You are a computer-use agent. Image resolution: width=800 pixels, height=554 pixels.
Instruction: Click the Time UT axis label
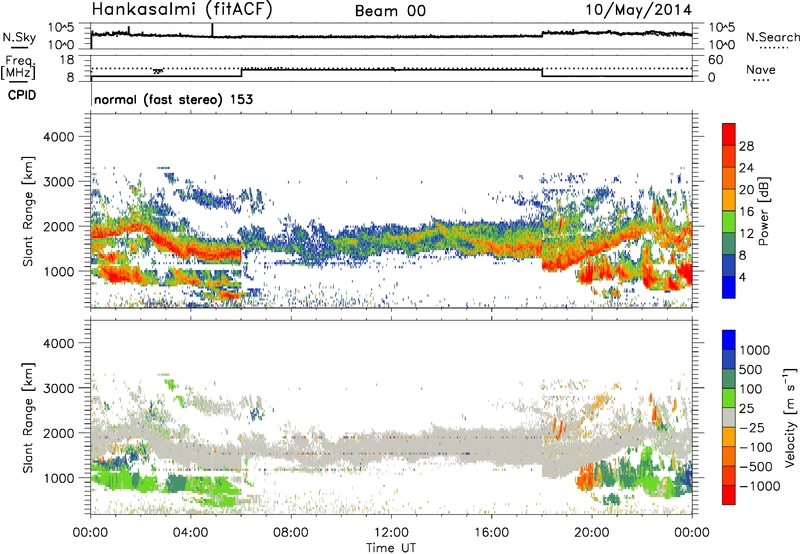tap(391, 548)
